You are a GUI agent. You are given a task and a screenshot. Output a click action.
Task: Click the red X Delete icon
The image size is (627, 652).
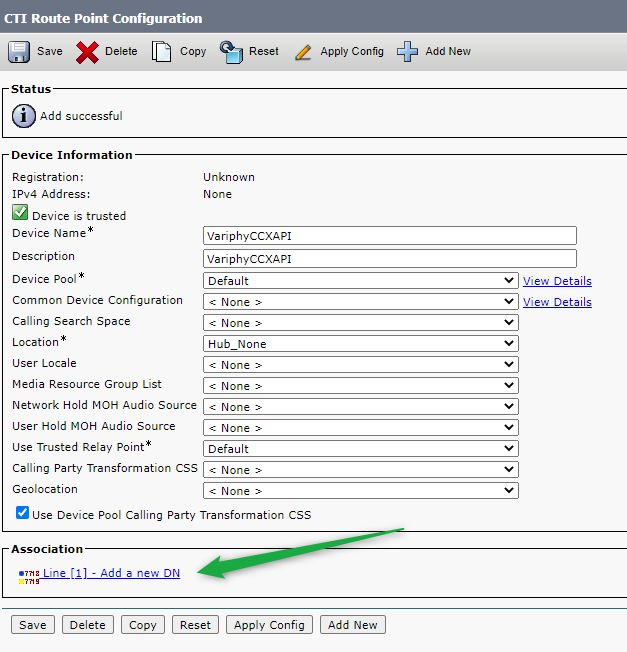click(x=87, y=52)
